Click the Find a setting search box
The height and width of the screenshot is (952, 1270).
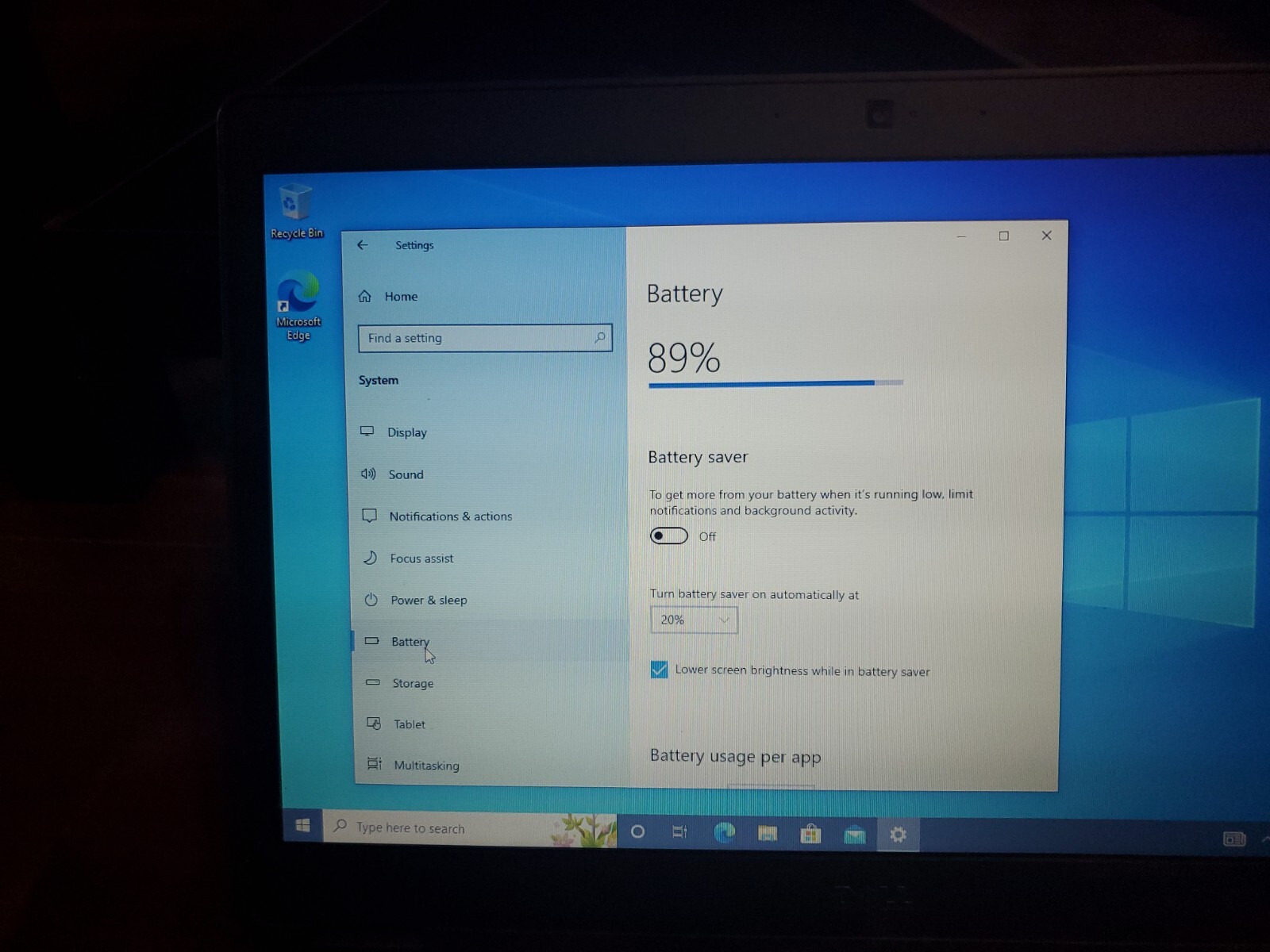pyautogui.click(x=485, y=338)
